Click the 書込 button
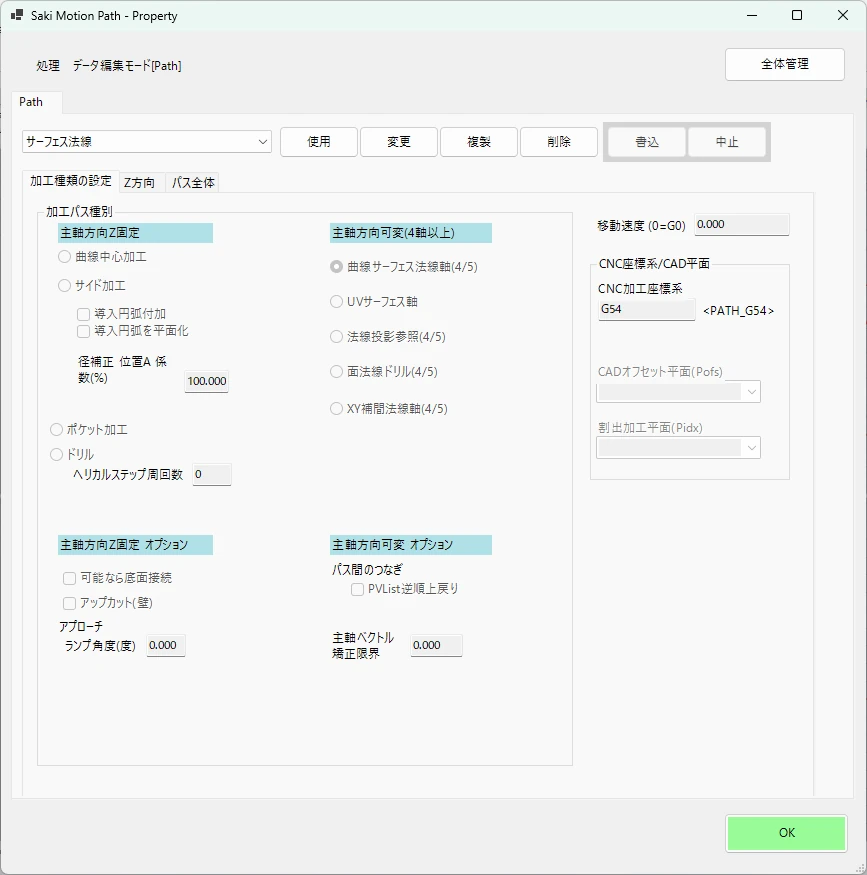The height and width of the screenshot is (875, 867). click(x=647, y=142)
